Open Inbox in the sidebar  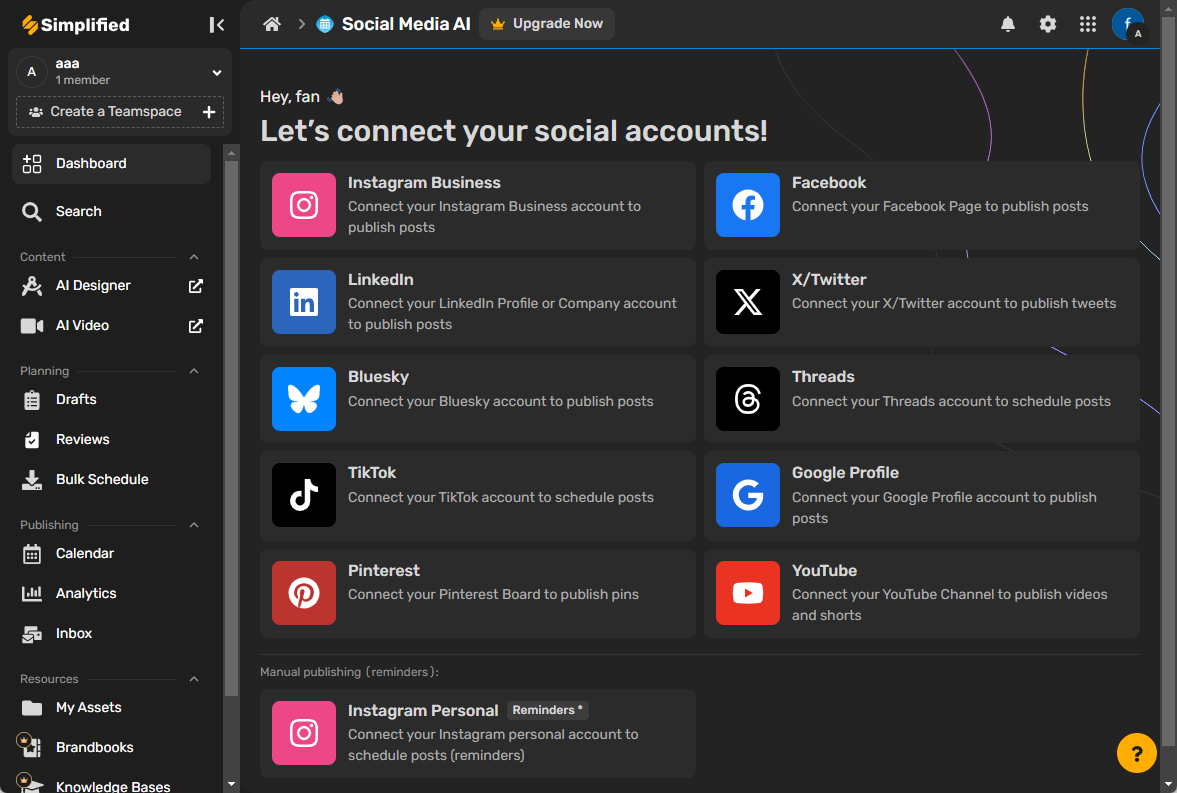pos(111,633)
